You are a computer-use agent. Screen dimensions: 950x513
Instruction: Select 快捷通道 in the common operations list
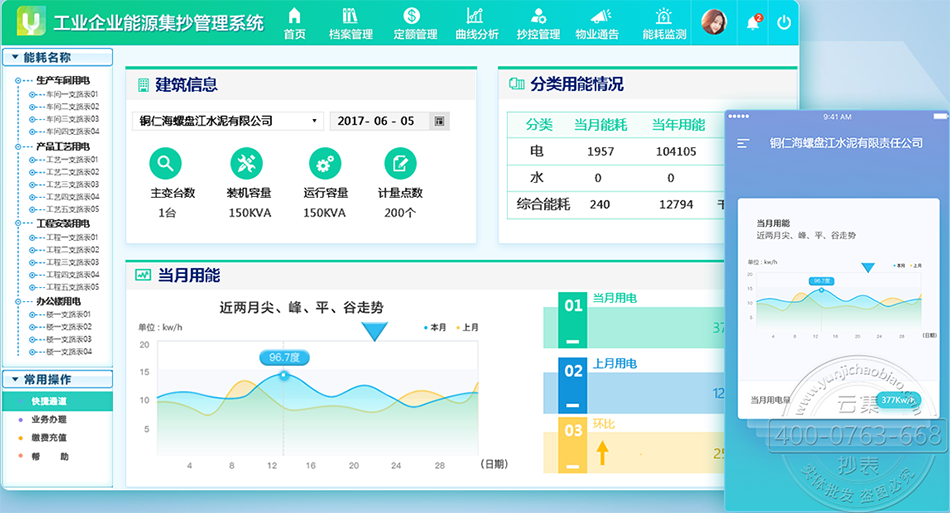pos(50,401)
